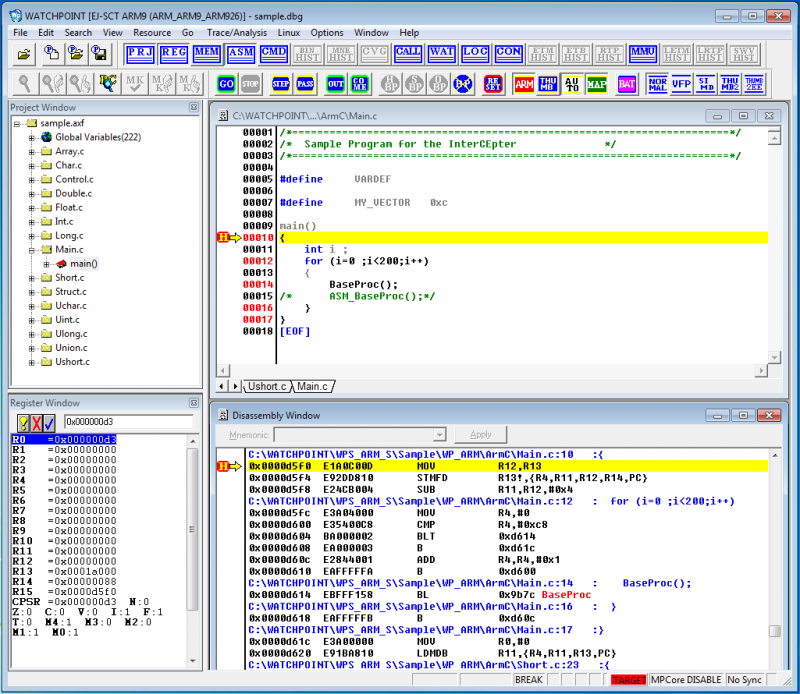
Task: Open the File menu
Action: click(20, 33)
